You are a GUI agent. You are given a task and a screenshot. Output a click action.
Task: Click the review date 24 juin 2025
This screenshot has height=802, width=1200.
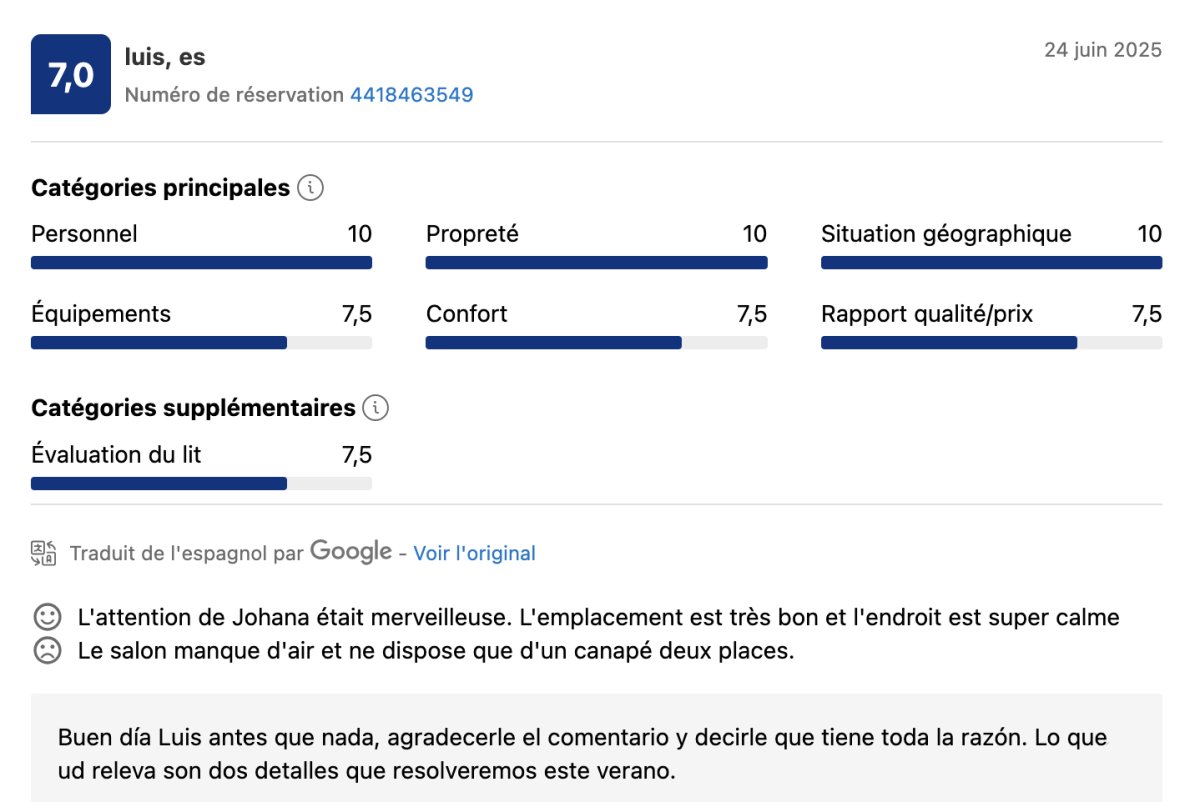(1103, 50)
